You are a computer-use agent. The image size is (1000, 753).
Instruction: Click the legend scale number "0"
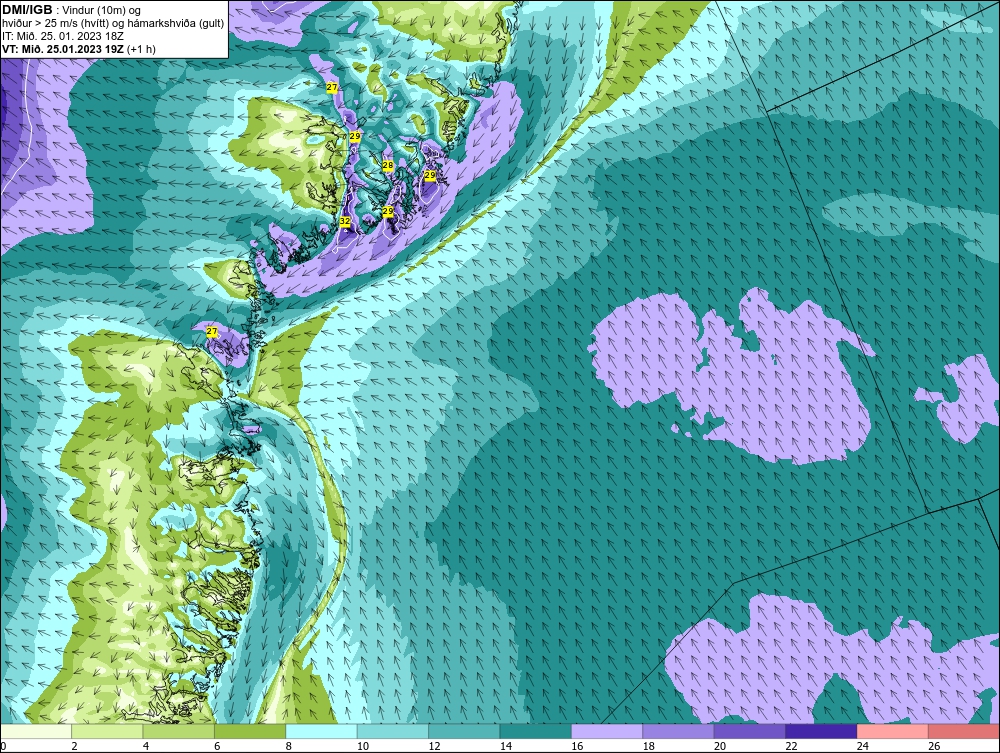click(3, 746)
